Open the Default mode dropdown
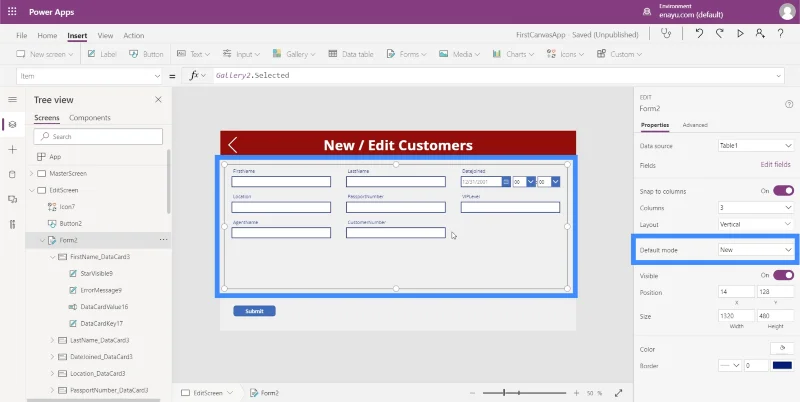This screenshot has height=402, width=800. pos(756,250)
